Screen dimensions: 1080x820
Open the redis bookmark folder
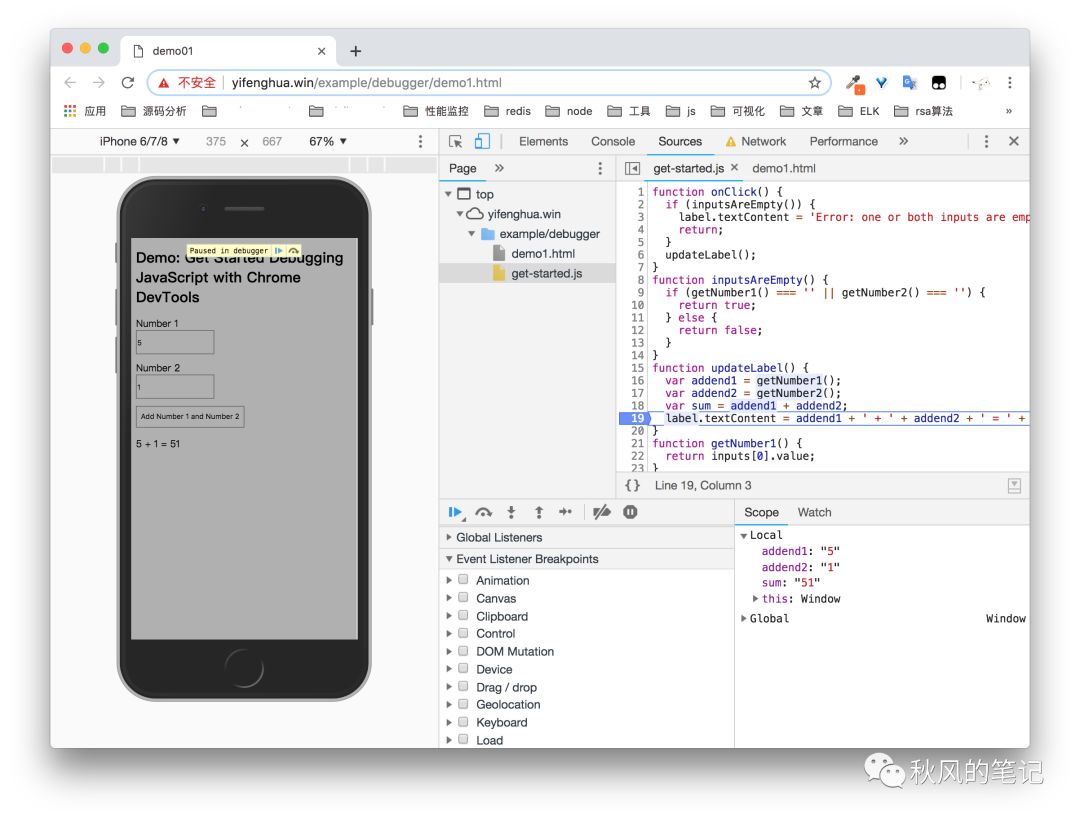(x=508, y=111)
